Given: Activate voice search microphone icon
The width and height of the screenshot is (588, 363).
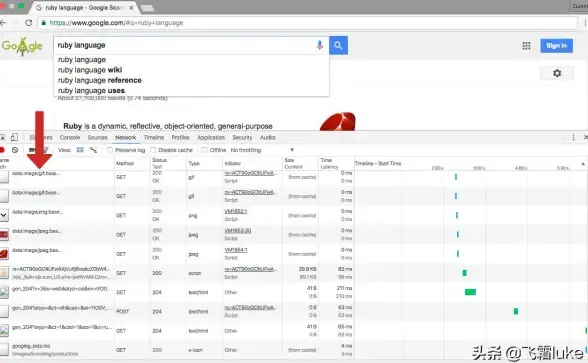Looking at the screenshot, I should point(320,45).
